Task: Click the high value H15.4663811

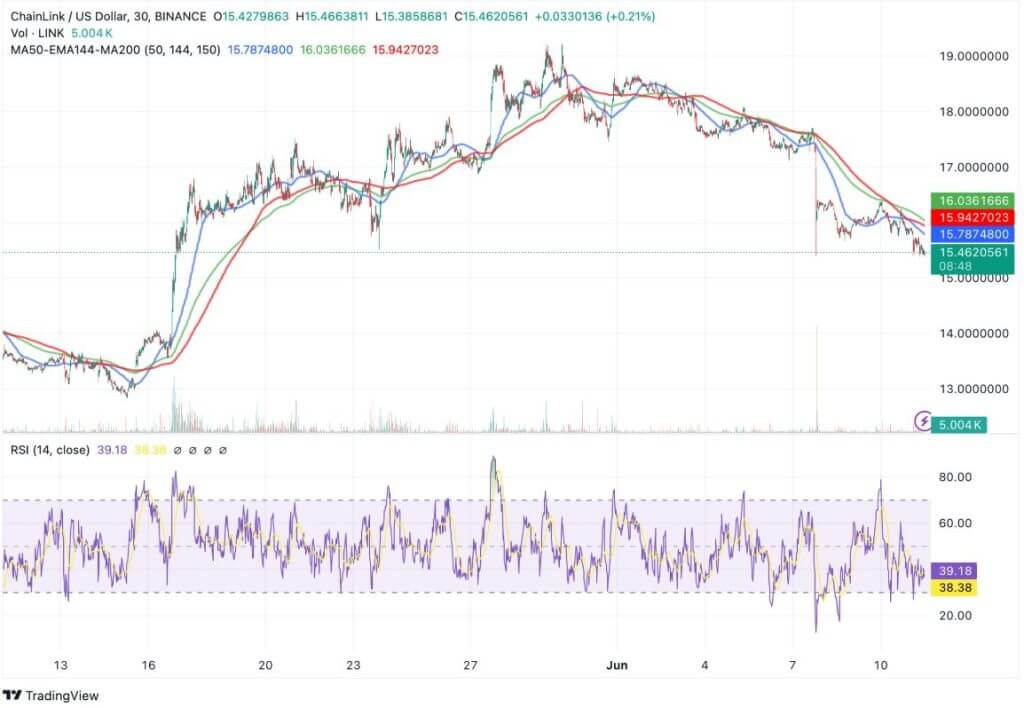Action: point(332,16)
